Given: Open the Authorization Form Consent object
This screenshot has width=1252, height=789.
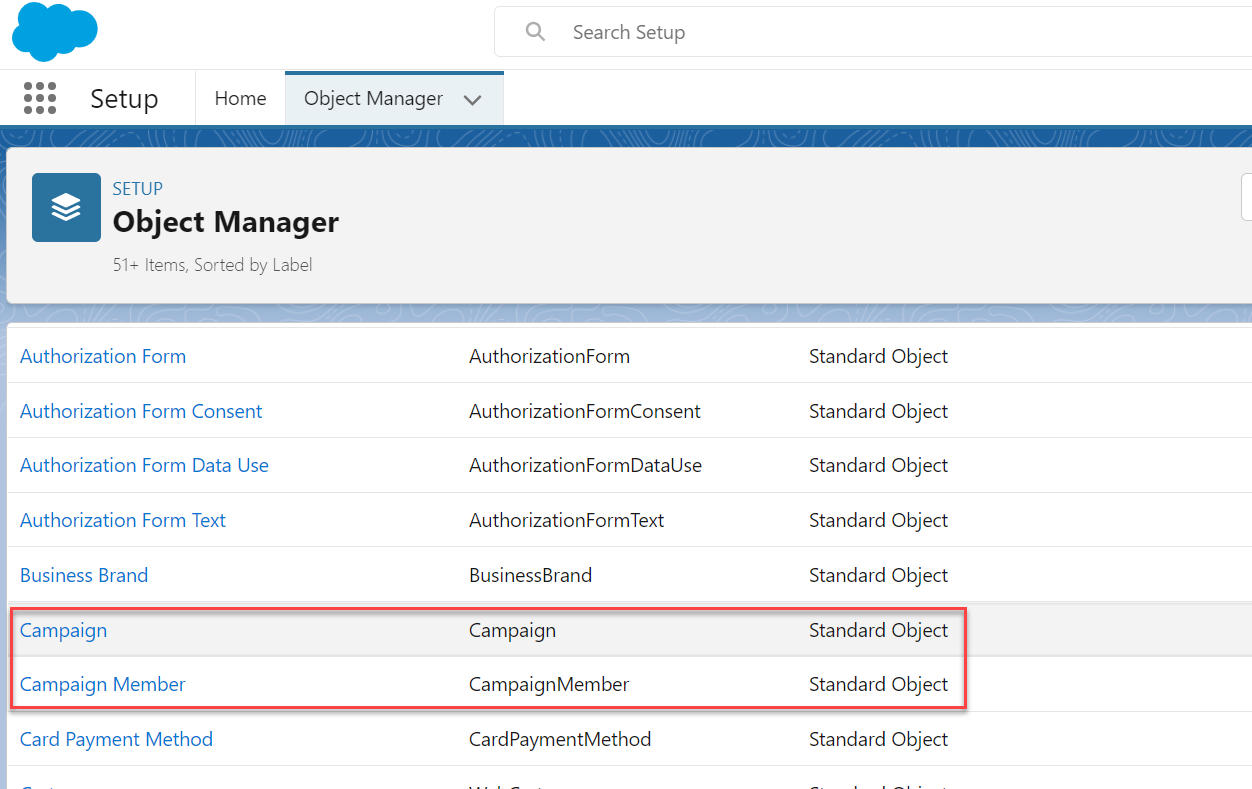Looking at the screenshot, I should point(141,411).
